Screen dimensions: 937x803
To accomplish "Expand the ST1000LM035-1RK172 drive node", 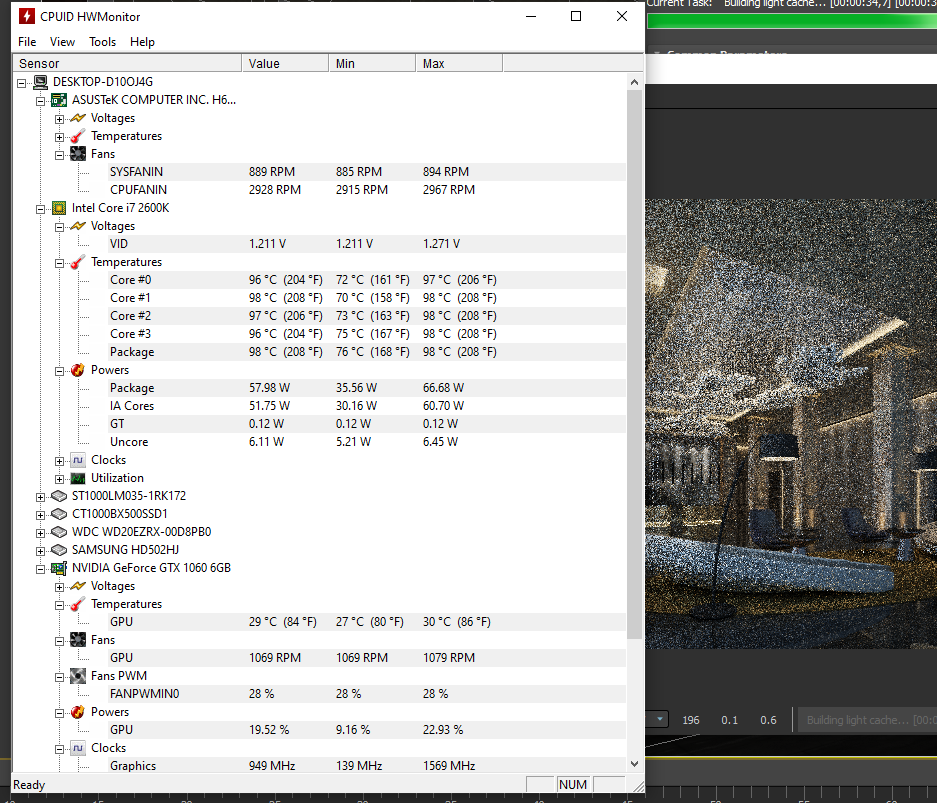I will tap(40, 497).
